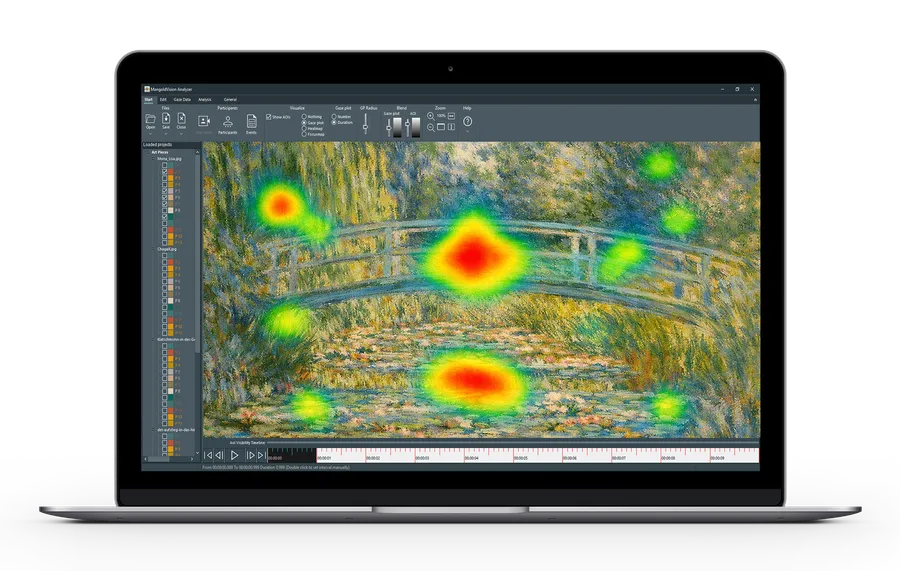Click the AOI blend slider
The width and height of the screenshot is (900, 571).
[x=408, y=124]
